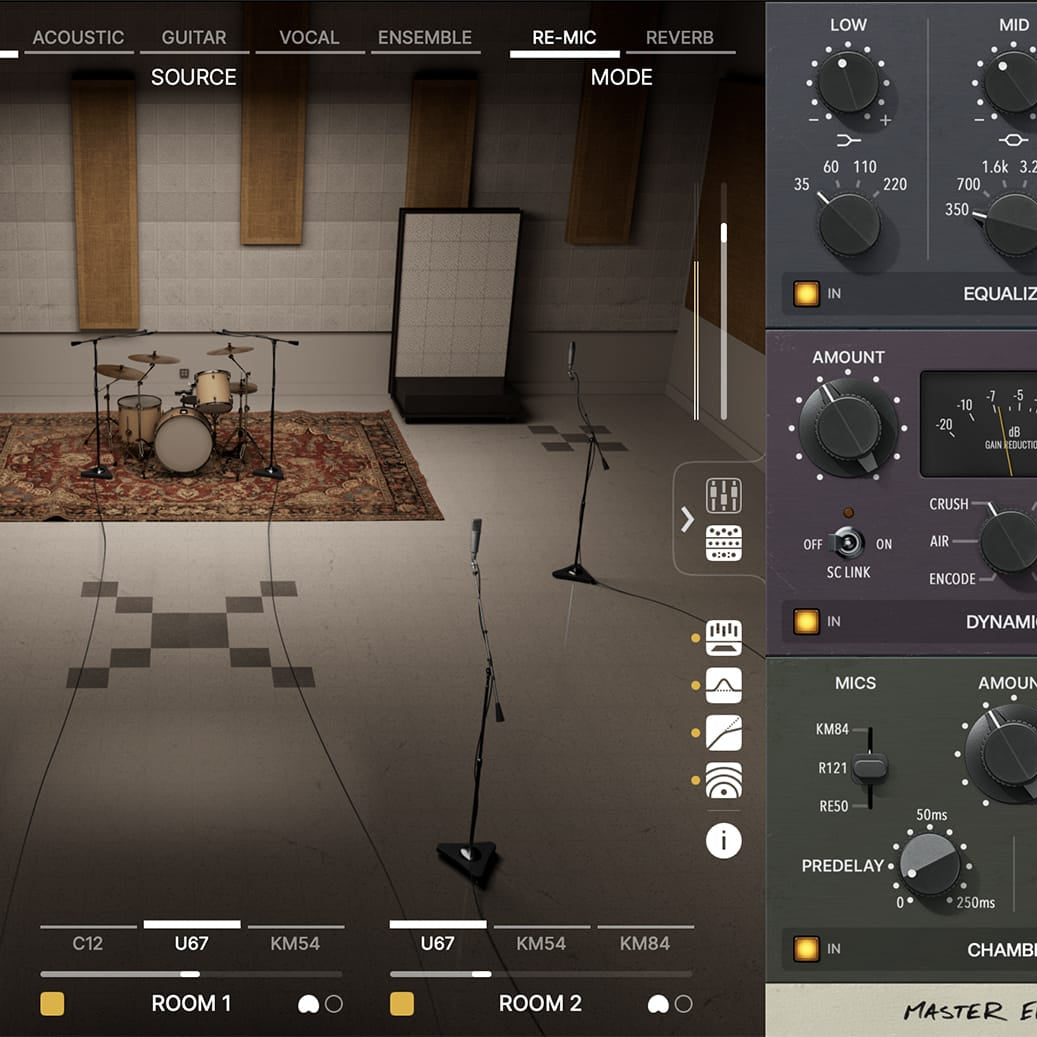Viewport: 1037px width, 1037px height.
Task: Open the VOCAL source tab
Action: point(309,37)
